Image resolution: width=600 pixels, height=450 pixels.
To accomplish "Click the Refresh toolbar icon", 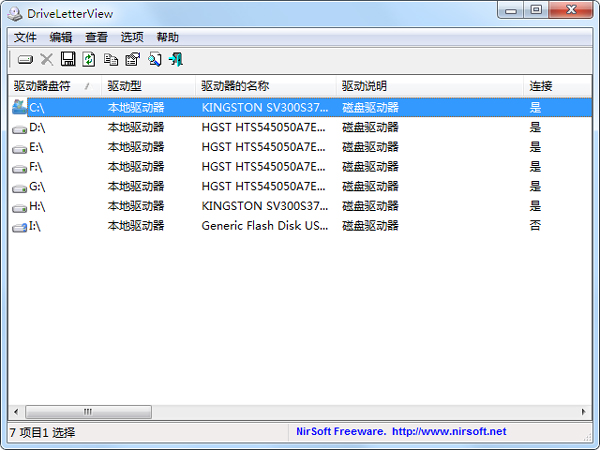I will click(89, 60).
